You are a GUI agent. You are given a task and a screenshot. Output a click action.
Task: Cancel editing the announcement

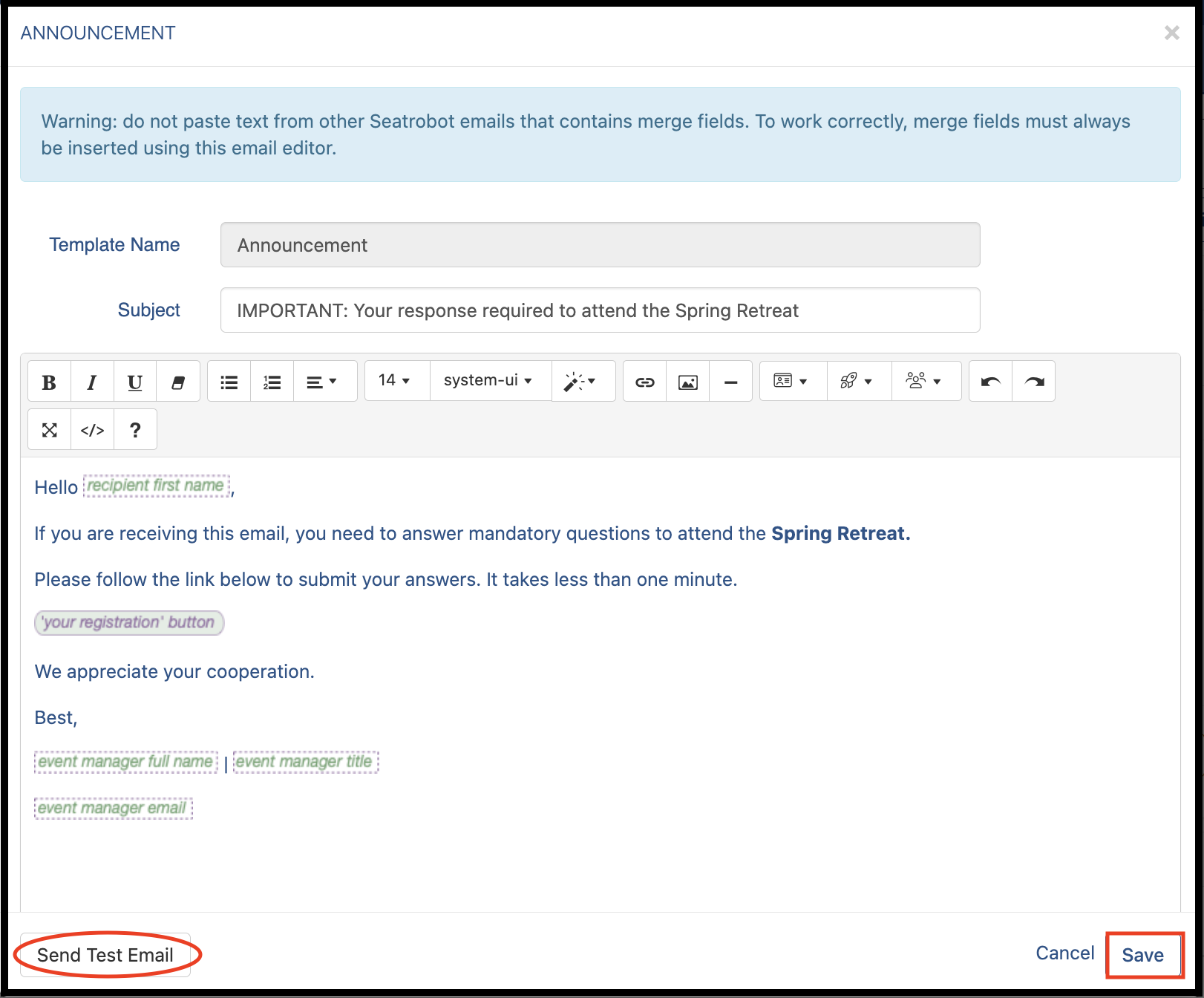pos(1065,953)
